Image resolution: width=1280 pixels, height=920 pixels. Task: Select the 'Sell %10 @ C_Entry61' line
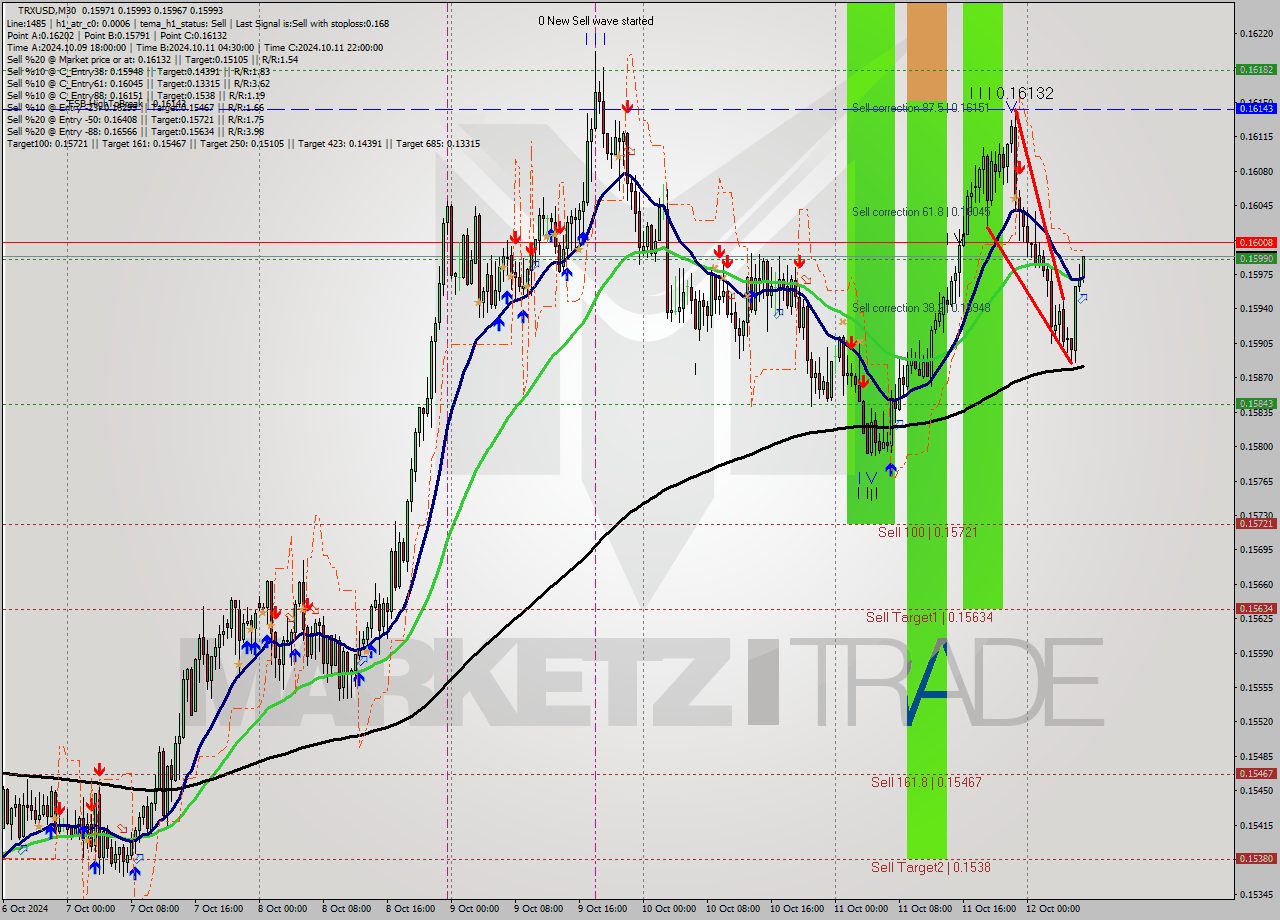[x=137, y=83]
